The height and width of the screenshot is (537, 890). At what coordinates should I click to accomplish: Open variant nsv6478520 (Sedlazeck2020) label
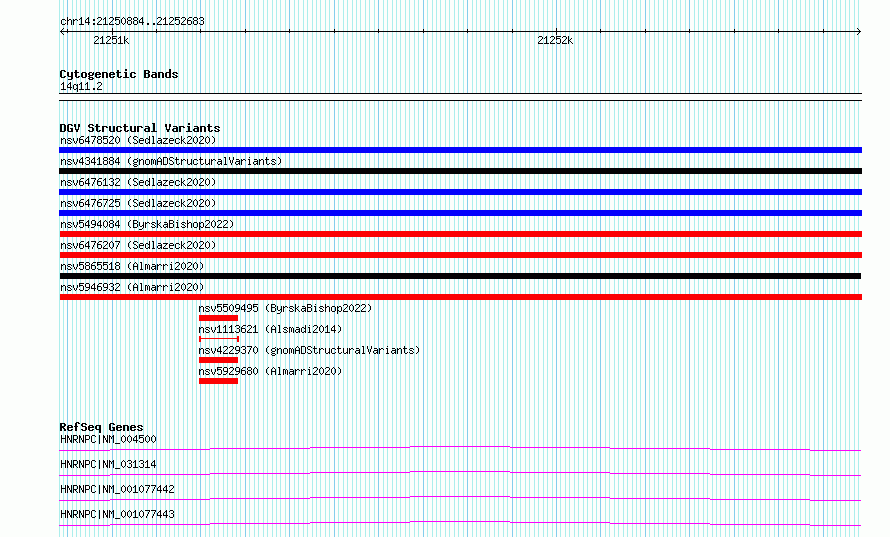pyautogui.click(x=138, y=140)
